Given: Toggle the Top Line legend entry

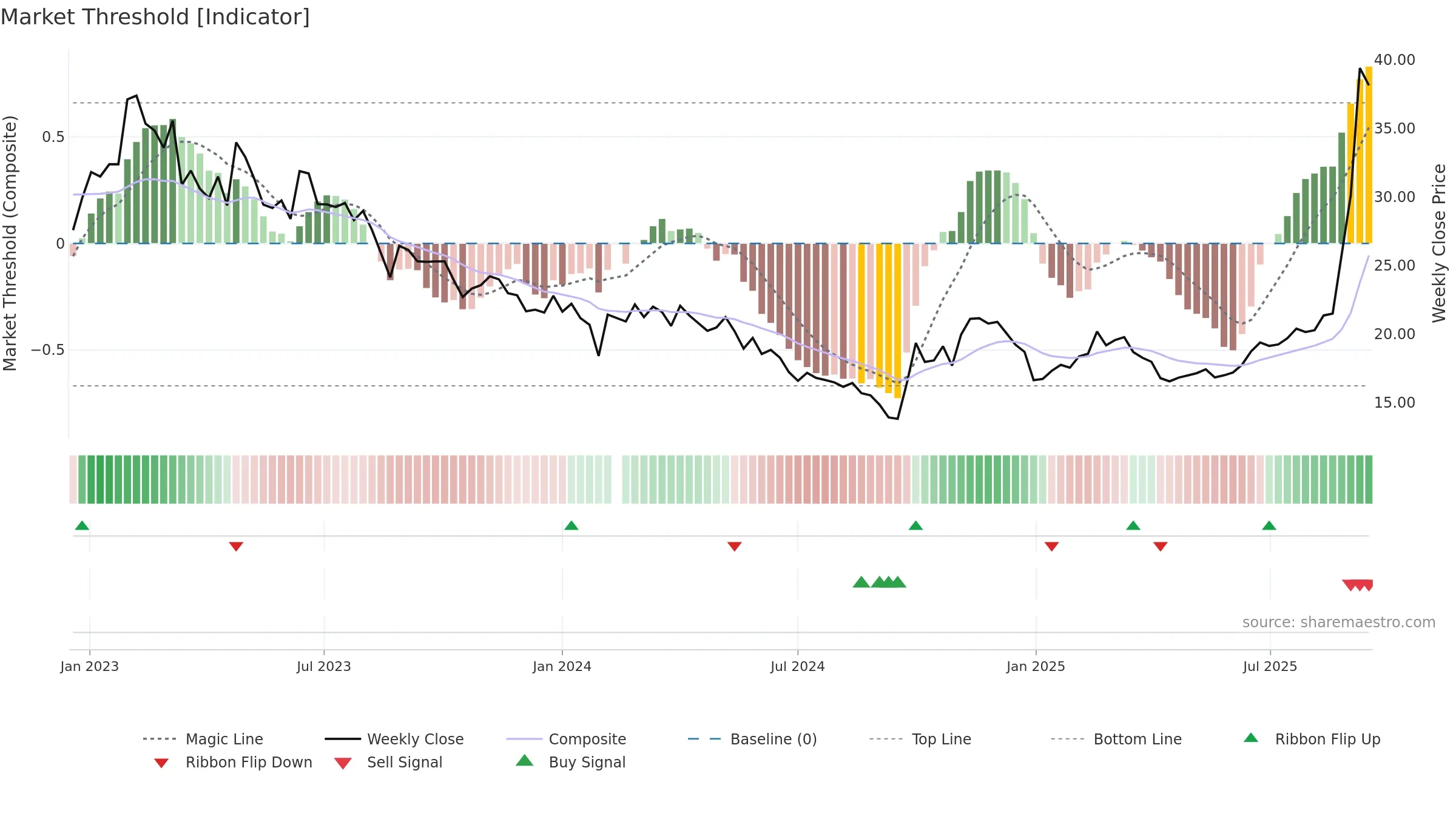Looking at the screenshot, I should [920, 739].
